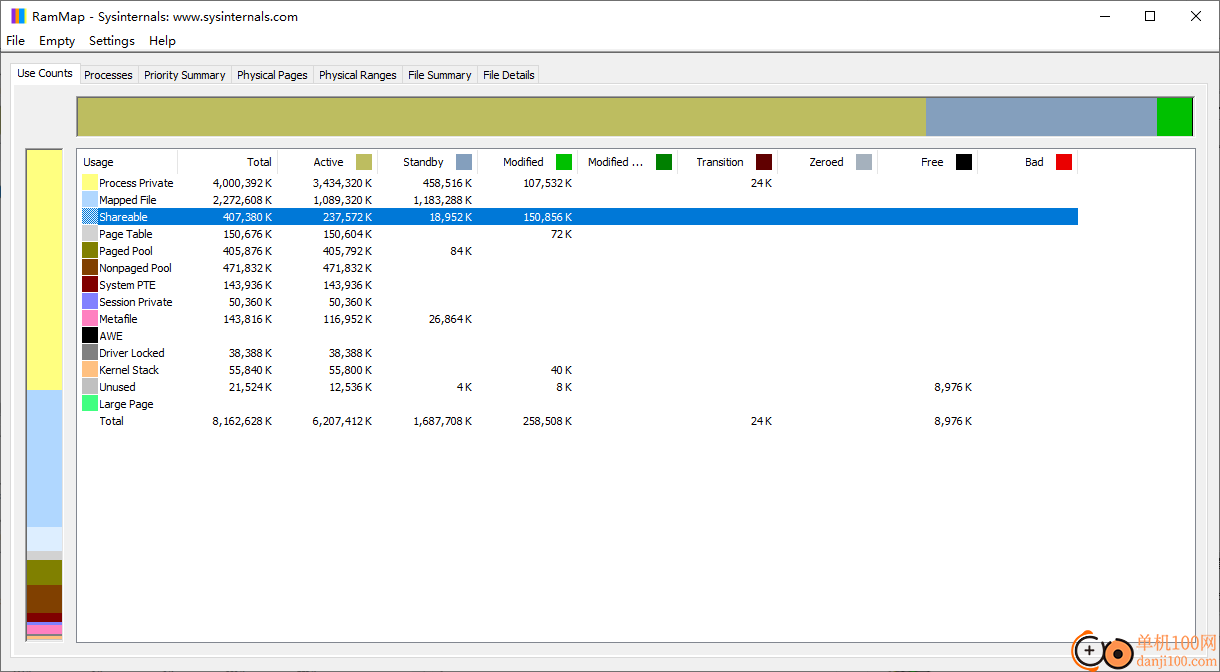
Task: Click the System PTE dark red legend square
Action: click(90, 285)
